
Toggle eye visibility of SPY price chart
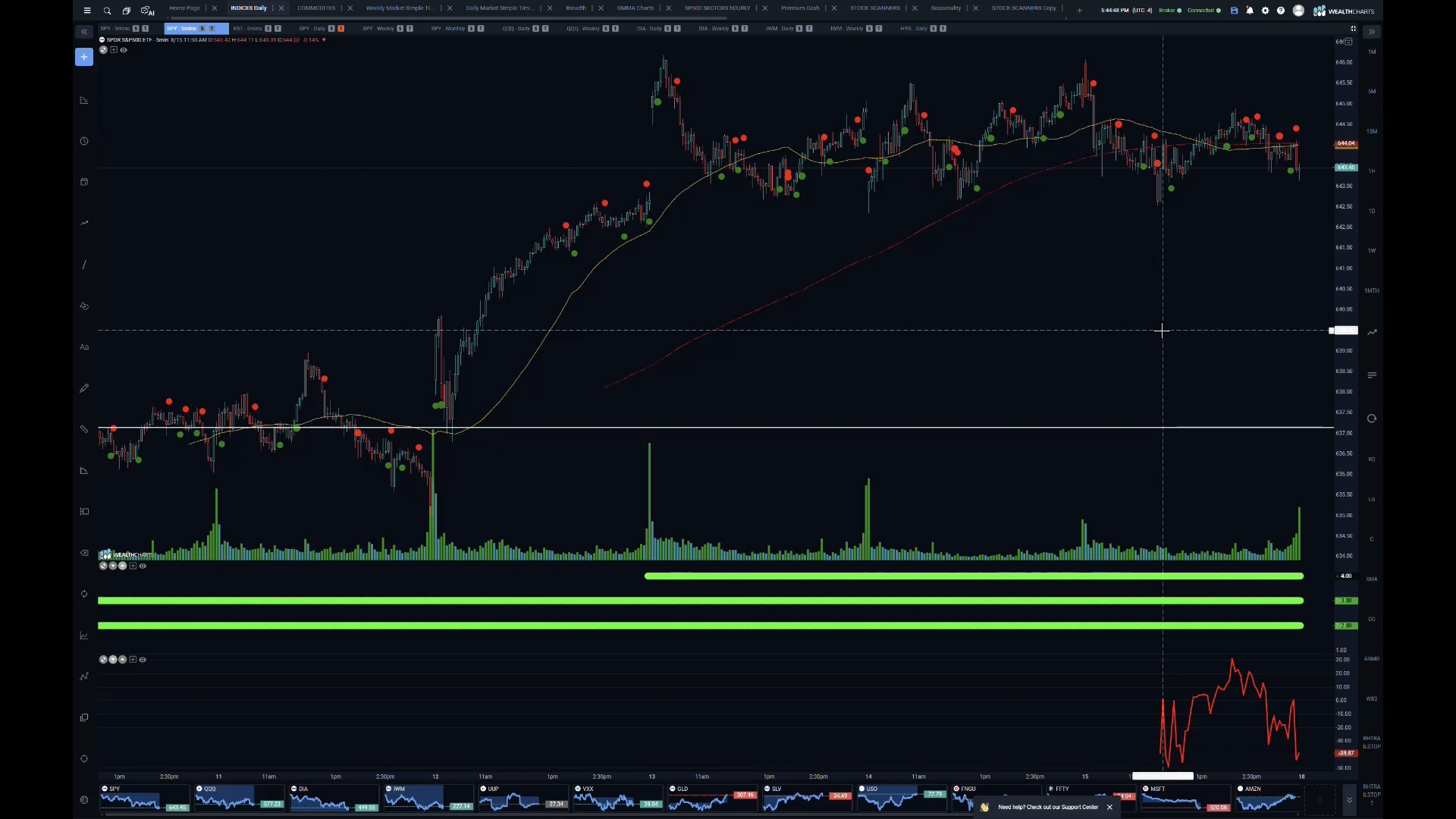(124, 50)
